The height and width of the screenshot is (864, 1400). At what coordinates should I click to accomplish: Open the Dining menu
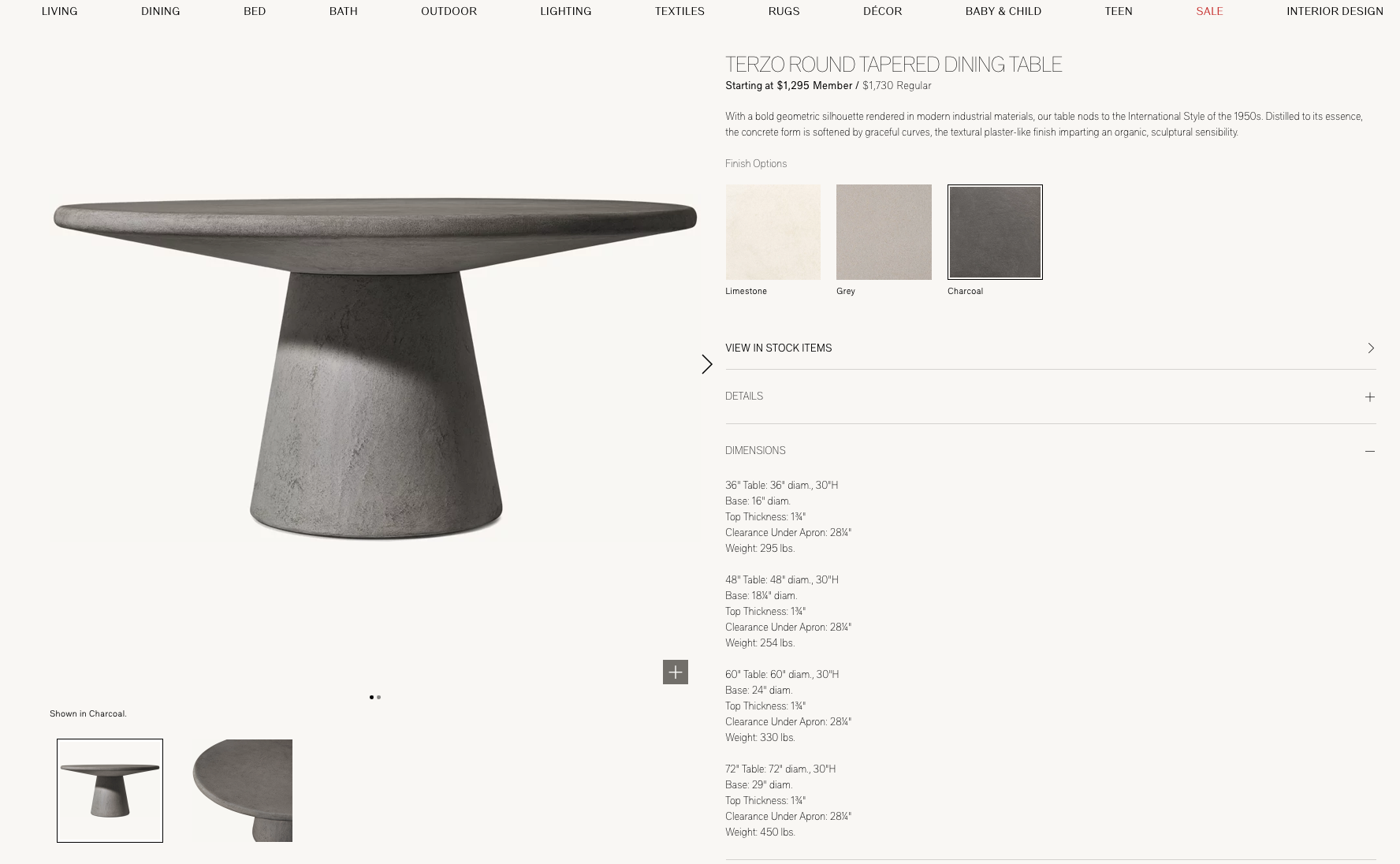pos(161,11)
